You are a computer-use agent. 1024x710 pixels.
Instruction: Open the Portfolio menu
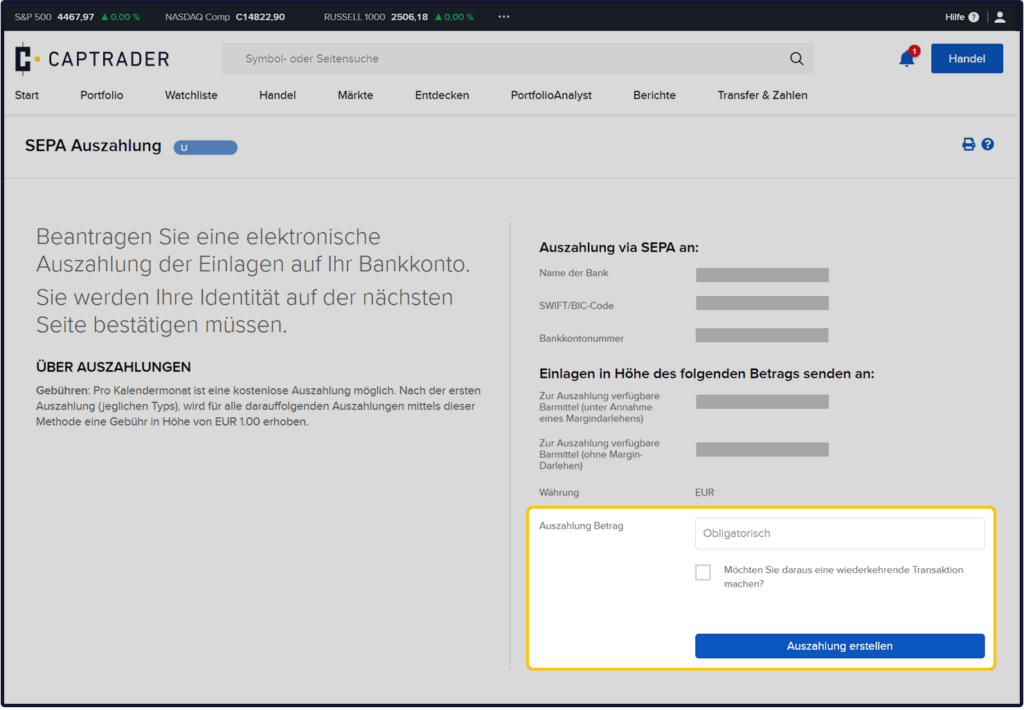click(102, 95)
